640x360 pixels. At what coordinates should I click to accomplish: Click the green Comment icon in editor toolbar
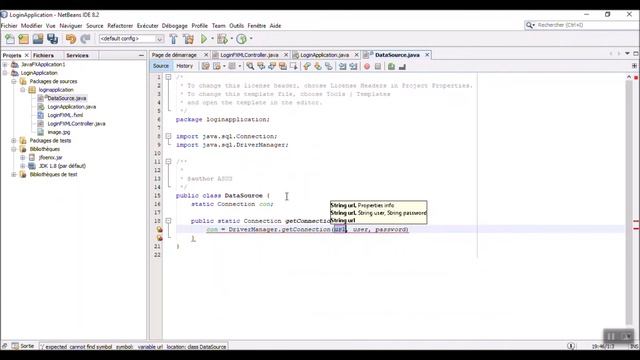[x=391, y=66]
